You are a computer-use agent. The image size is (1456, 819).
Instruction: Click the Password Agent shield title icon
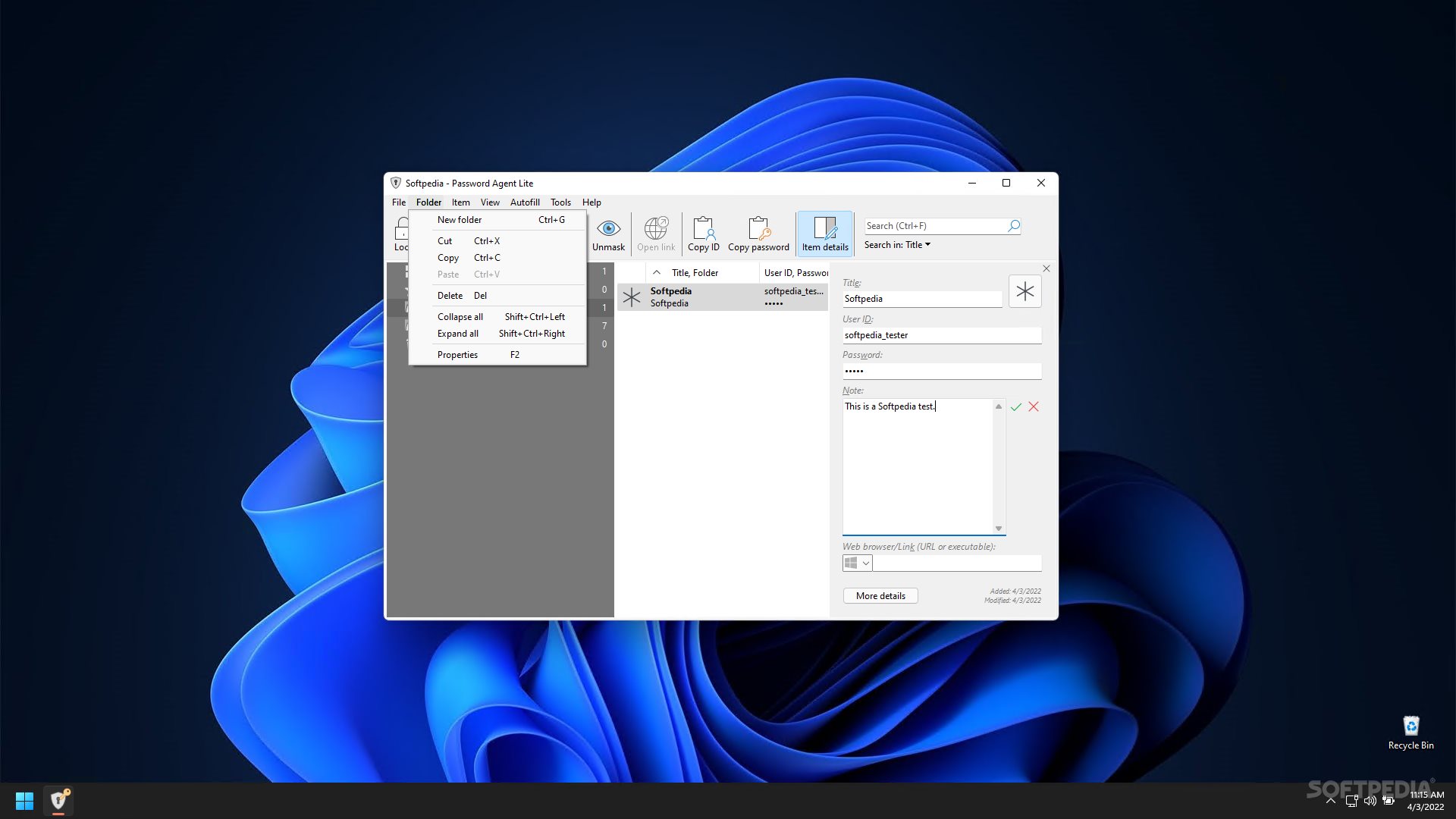point(395,183)
